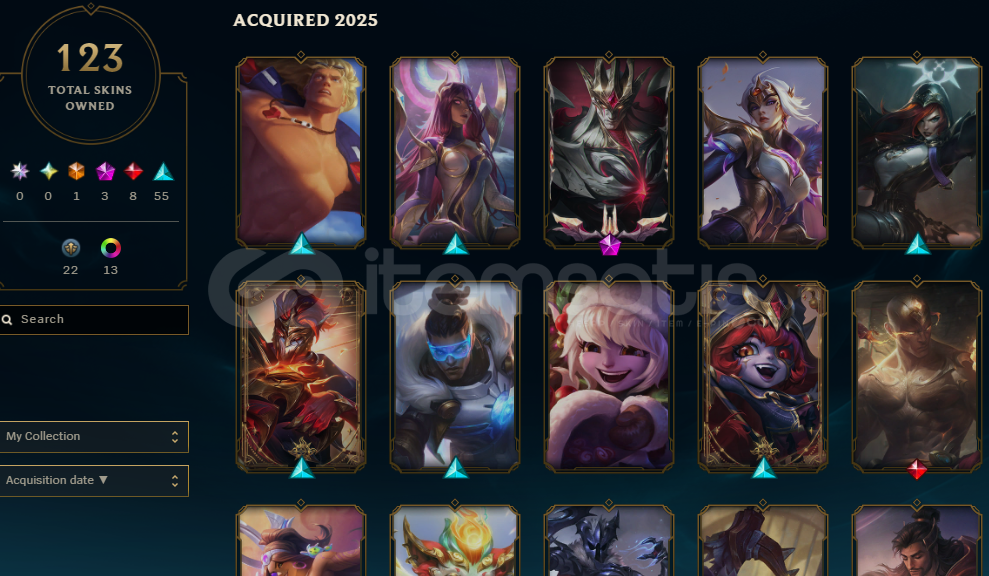The width and height of the screenshot is (989, 576).
Task: Open the Acquisition date sort dropdown
Action: 94,481
